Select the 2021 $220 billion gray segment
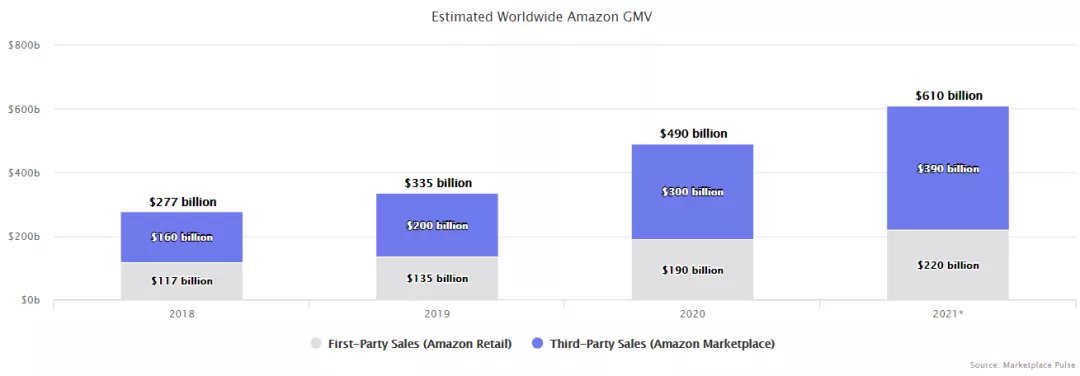The width and height of the screenshot is (1080, 376). click(948, 265)
